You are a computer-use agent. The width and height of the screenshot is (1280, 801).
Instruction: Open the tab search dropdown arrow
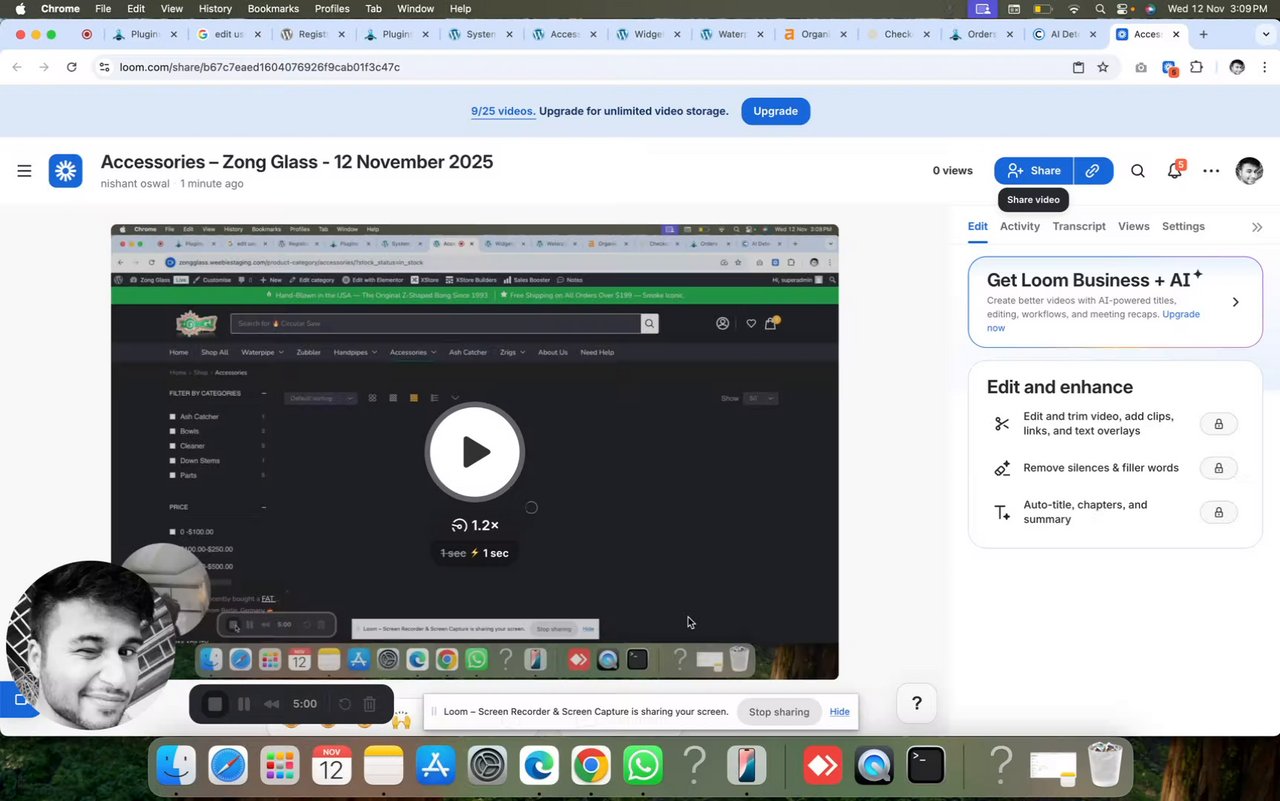point(1264,34)
